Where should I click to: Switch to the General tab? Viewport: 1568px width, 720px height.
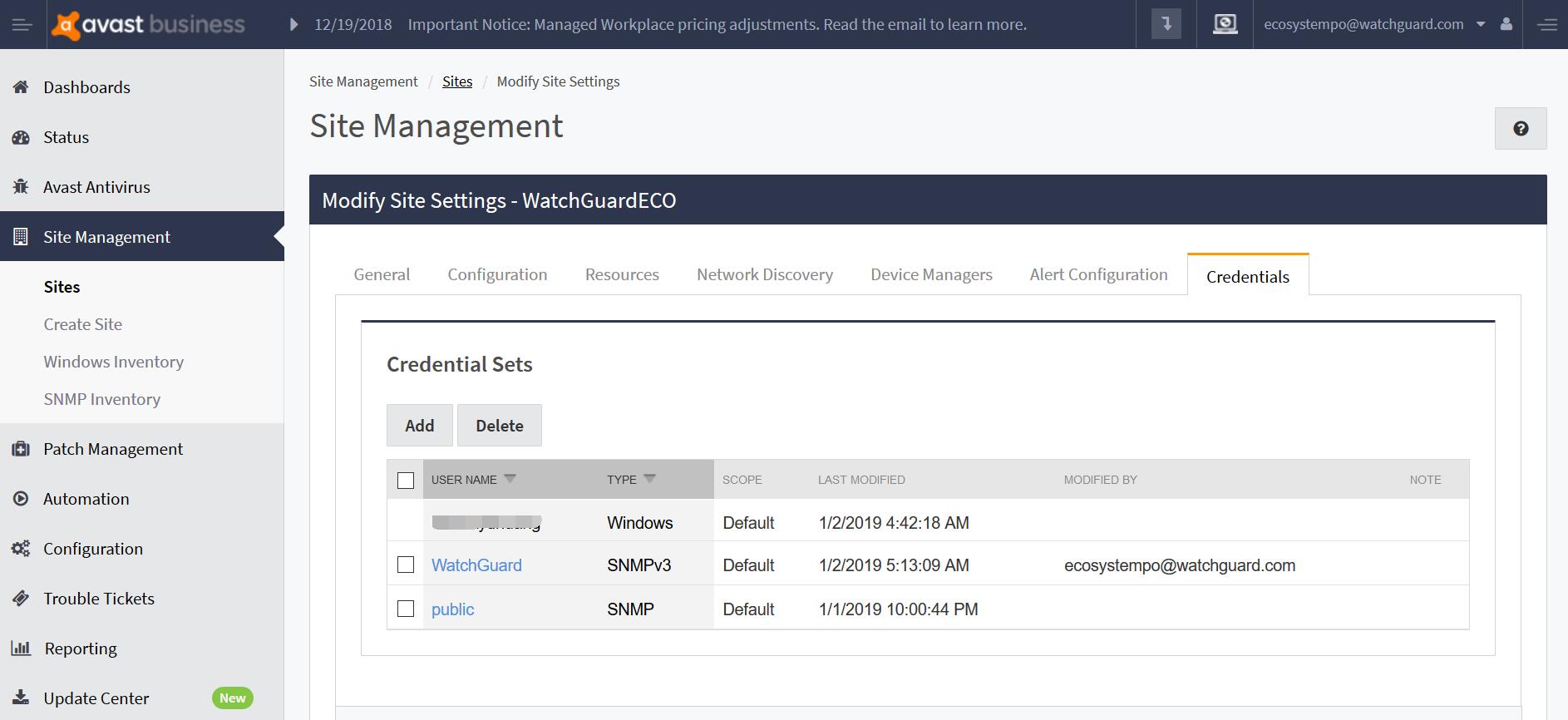382,274
